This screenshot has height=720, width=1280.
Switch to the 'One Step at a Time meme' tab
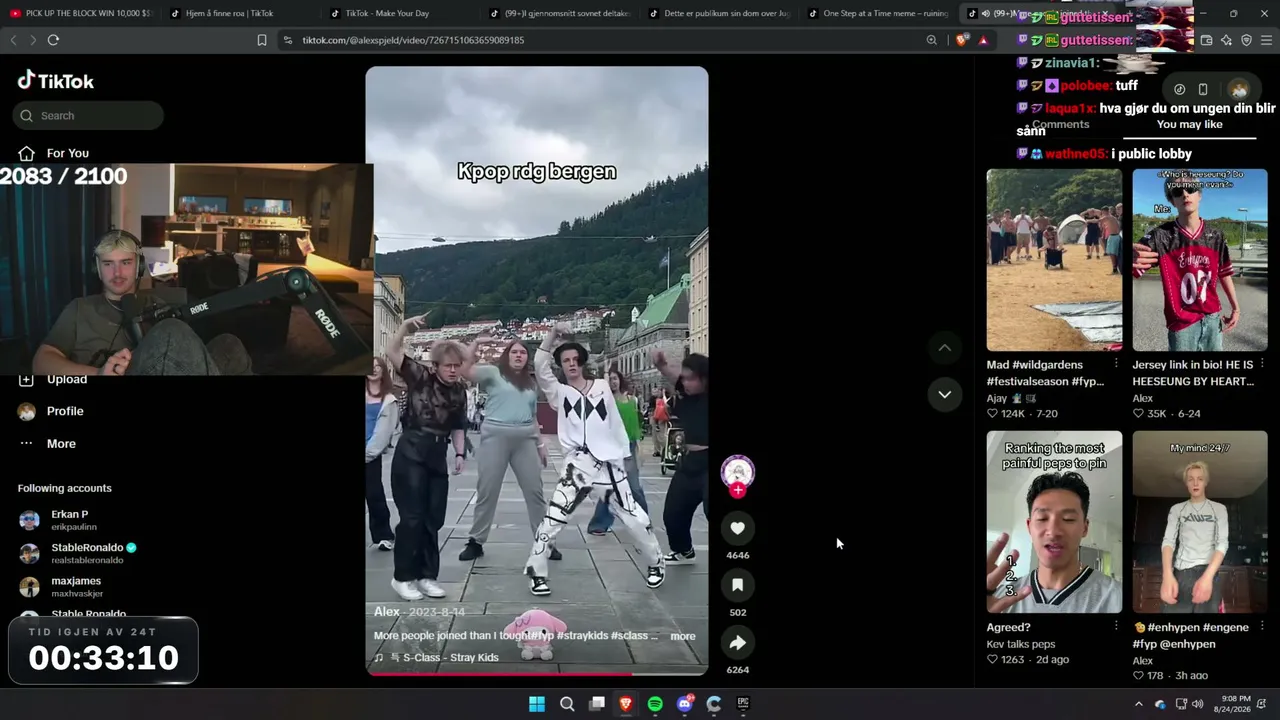coord(878,14)
